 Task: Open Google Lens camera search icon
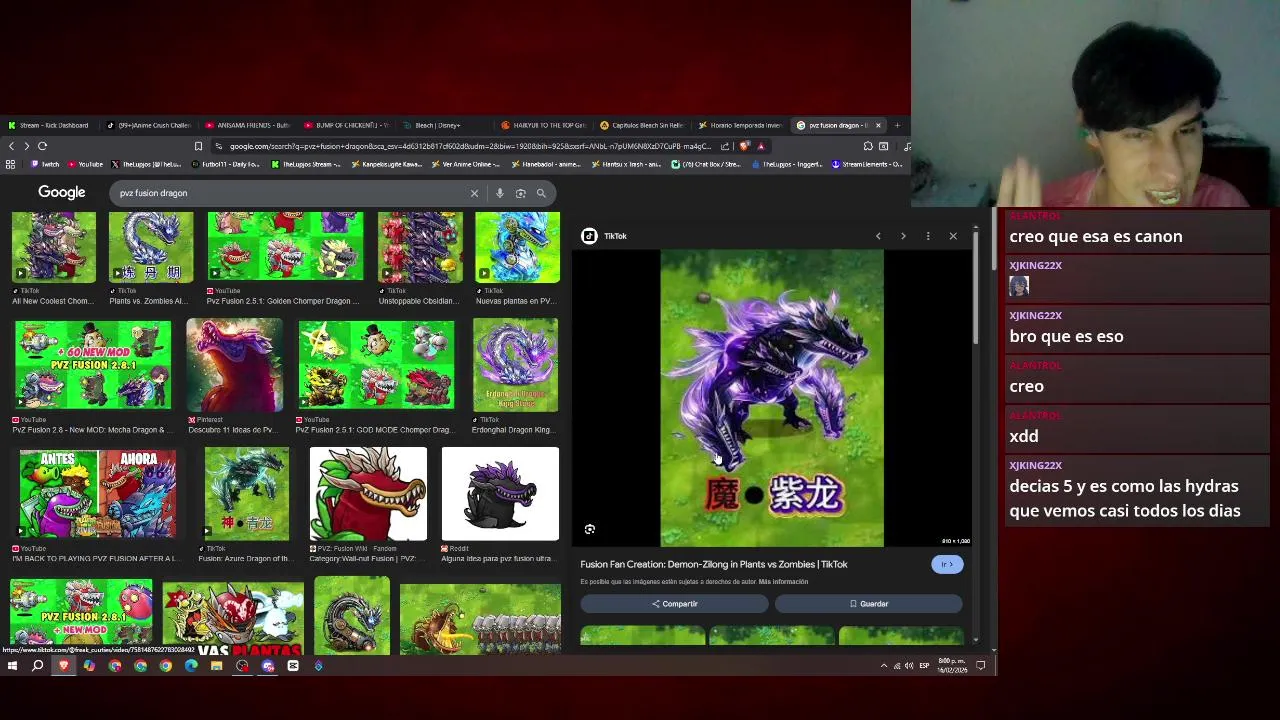520,193
